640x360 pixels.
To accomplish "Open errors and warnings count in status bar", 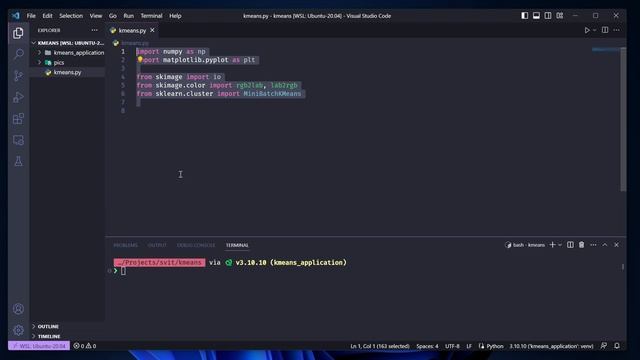I will click(x=84, y=346).
